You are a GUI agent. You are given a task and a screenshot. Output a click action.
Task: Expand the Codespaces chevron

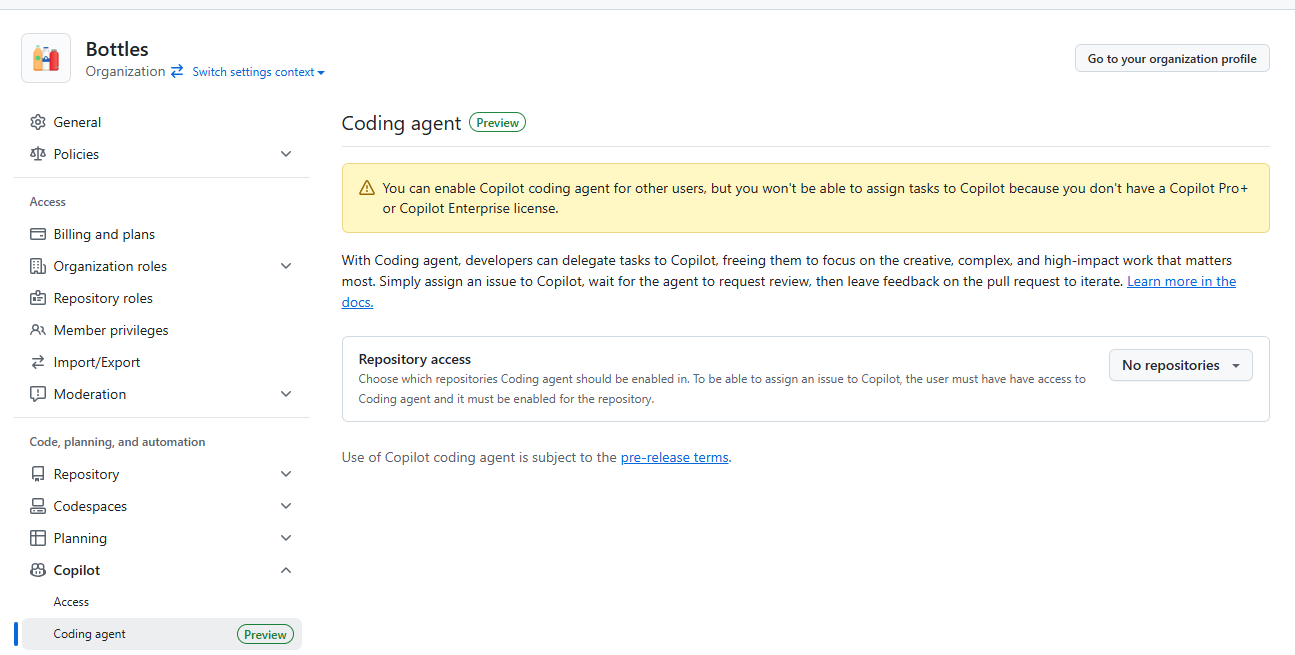pos(286,506)
